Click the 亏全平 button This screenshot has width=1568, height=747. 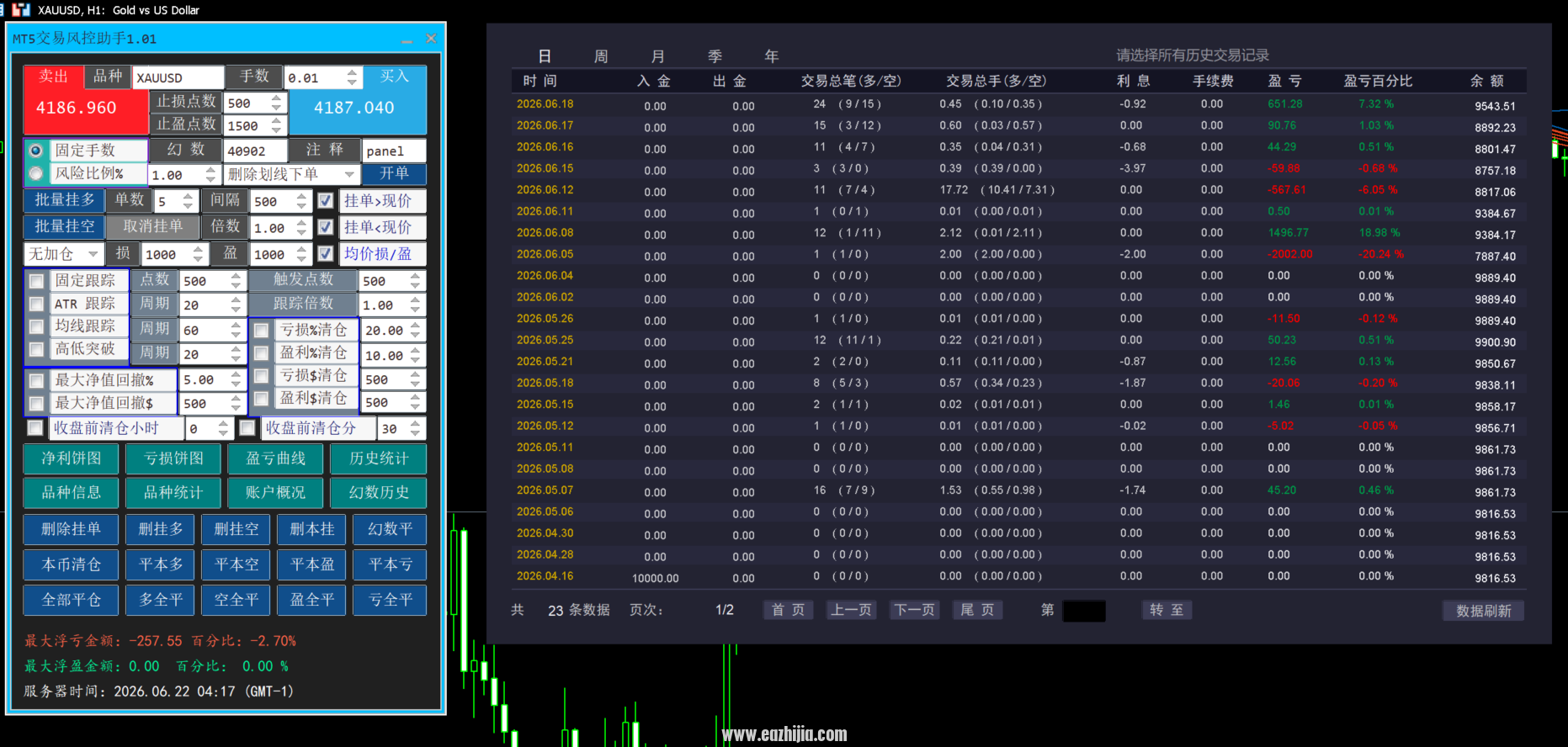(x=391, y=601)
